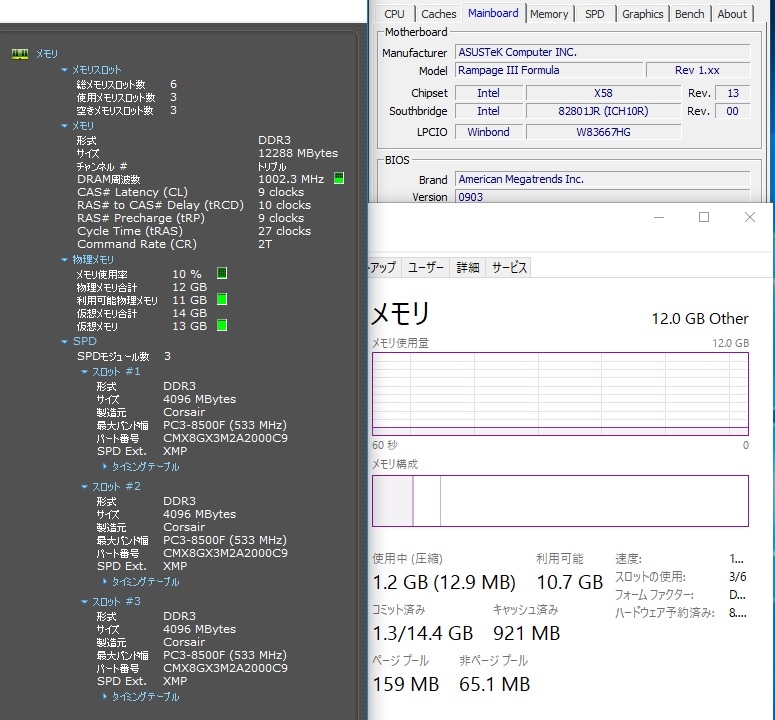The image size is (775, 720).
Task: Collapse the スロット #2 tree node
Action: (84, 487)
